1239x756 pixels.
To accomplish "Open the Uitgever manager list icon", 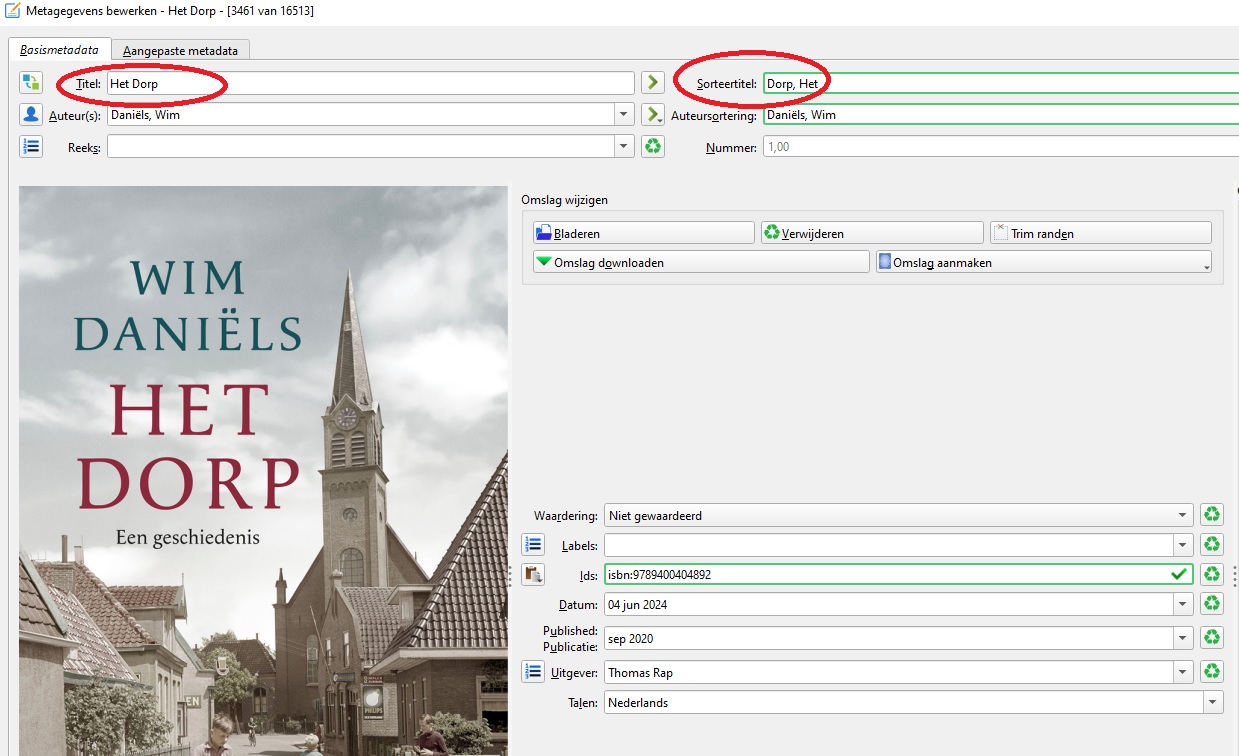I will pyautogui.click(x=533, y=672).
